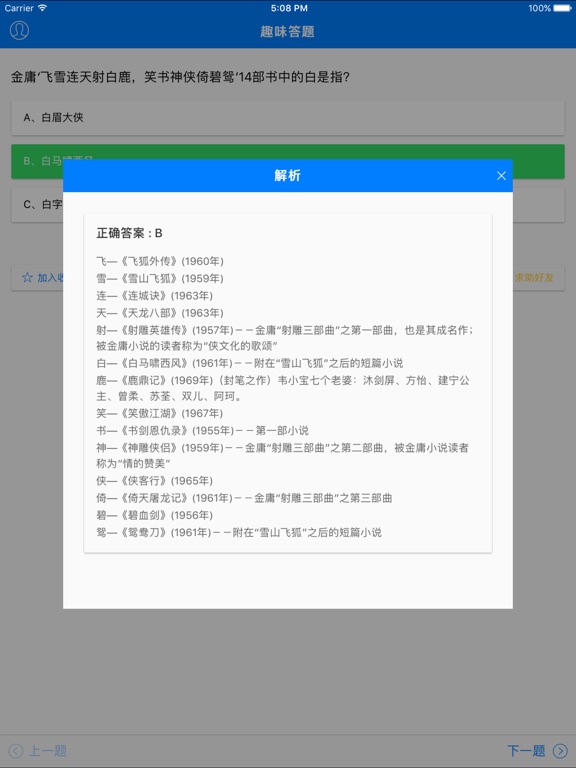The width and height of the screenshot is (576, 768).
Task: Open the user profile icon
Action: (x=19, y=30)
